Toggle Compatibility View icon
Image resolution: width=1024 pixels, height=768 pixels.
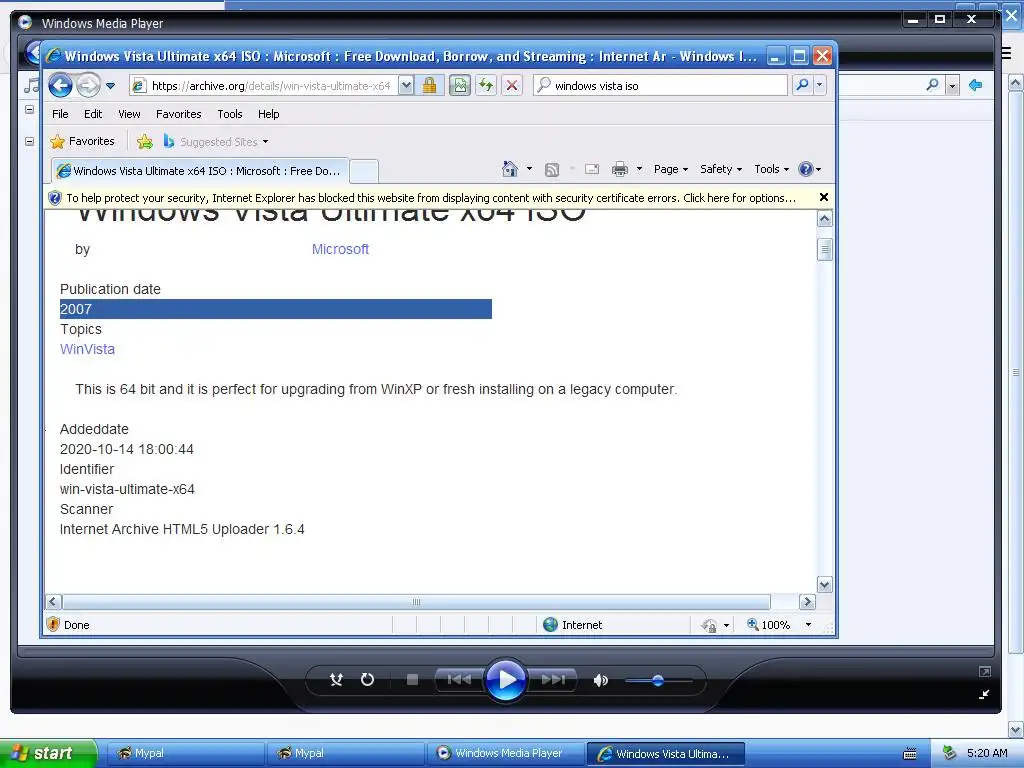pos(460,86)
